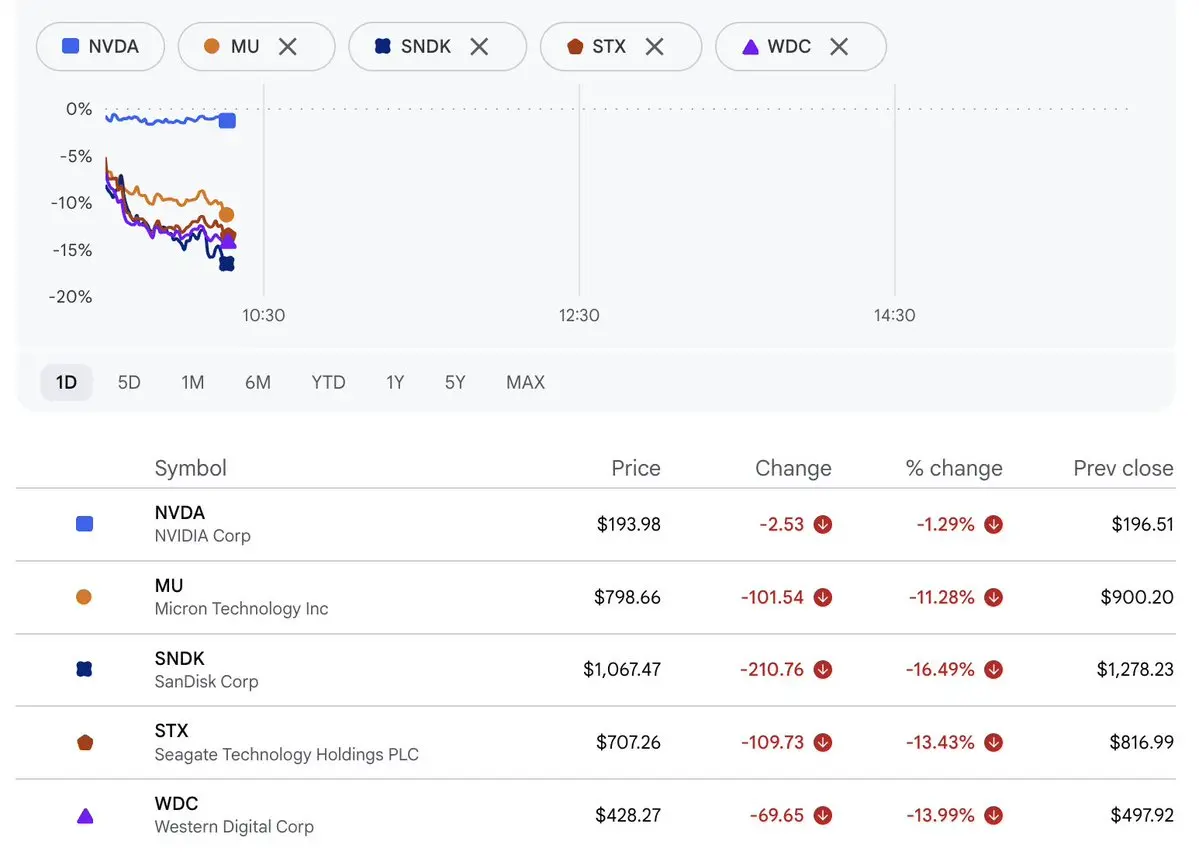Image resolution: width=1199 pixels, height=855 pixels.
Task: Click the red down-arrow beside NVDA -2.53
Action: coord(823,524)
